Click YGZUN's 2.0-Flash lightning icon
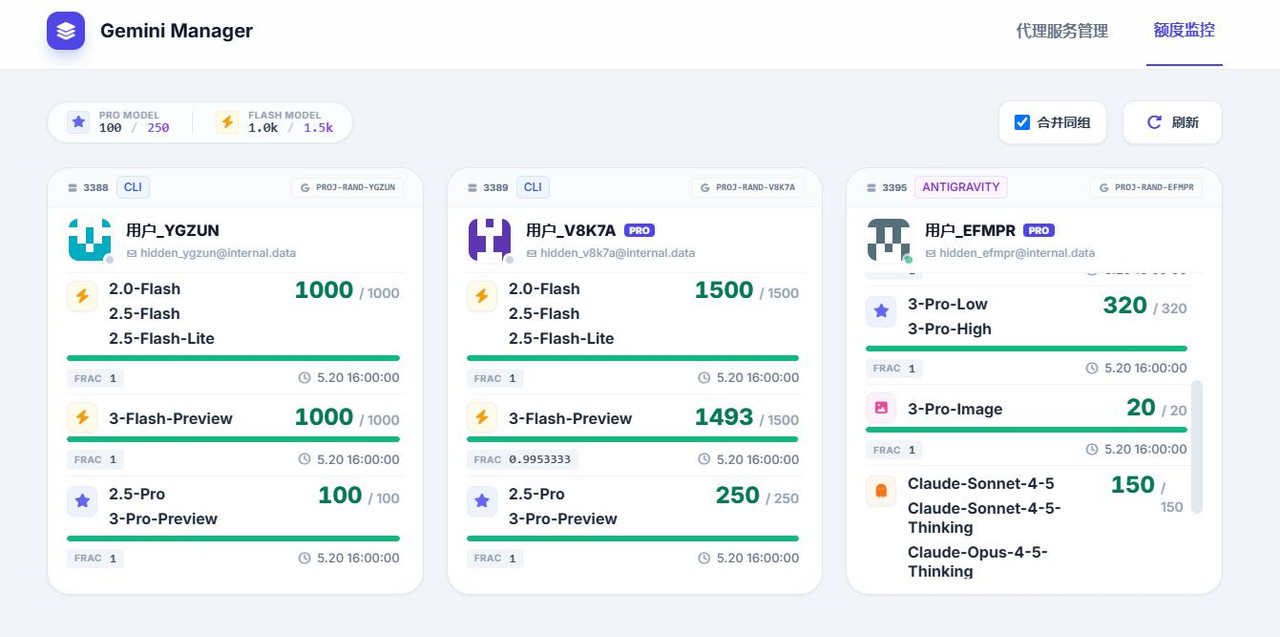 [x=82, y=297]
